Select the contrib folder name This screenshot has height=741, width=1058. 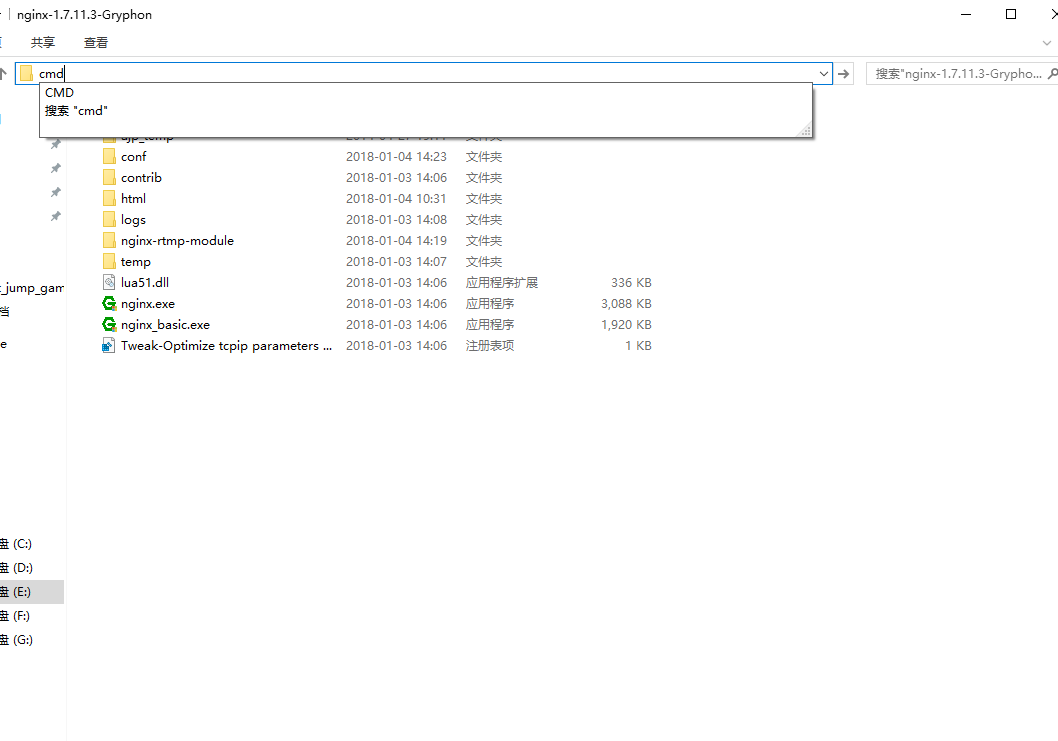142,177
